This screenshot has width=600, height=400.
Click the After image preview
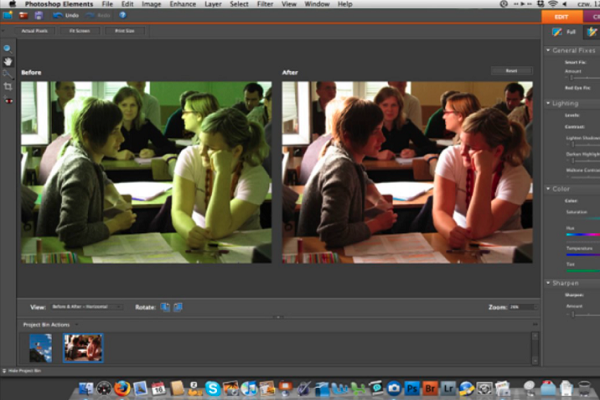(x=407, y=172)
